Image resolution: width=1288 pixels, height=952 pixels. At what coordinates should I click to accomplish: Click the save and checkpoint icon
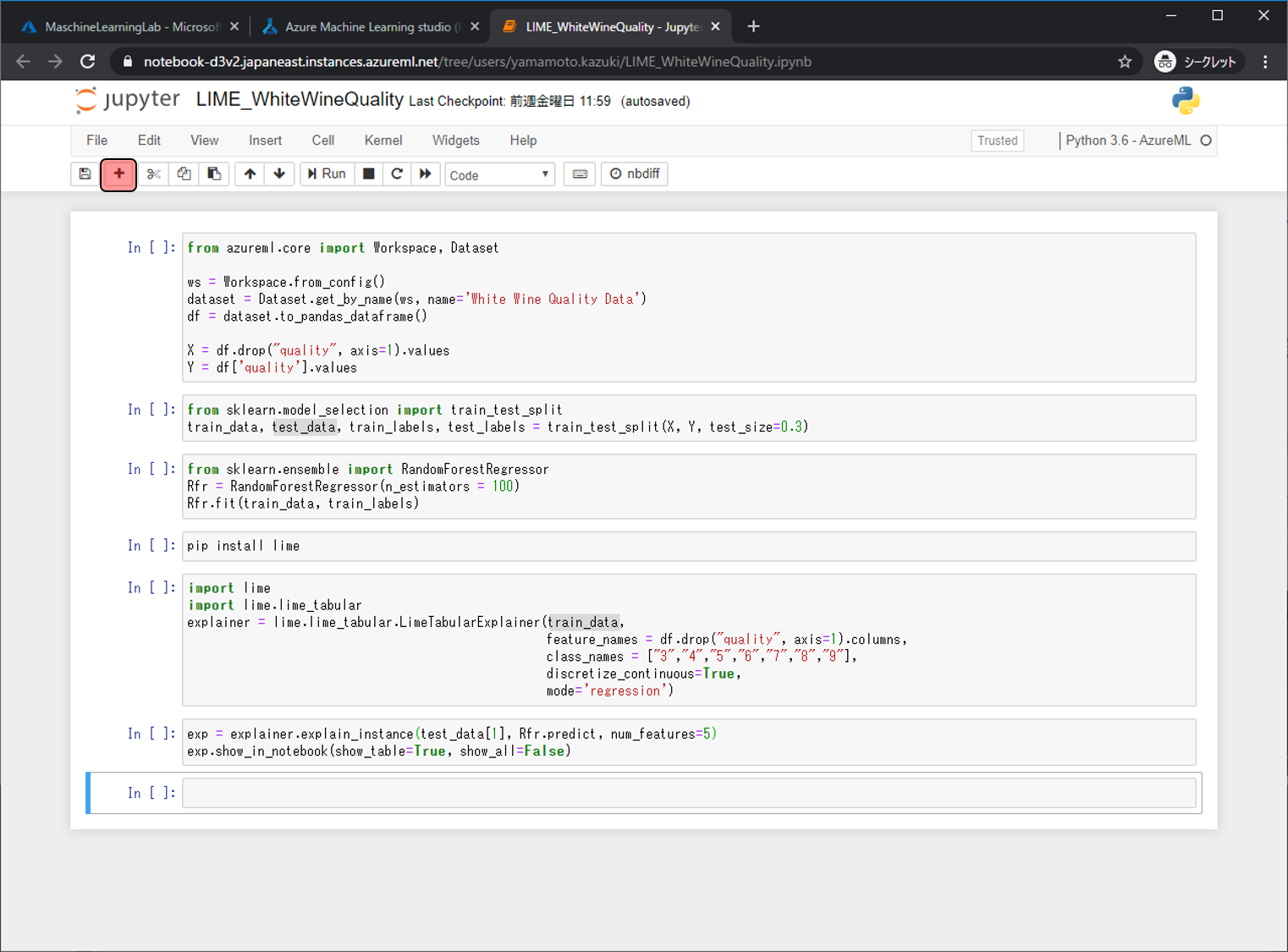(x=85, y=174)
